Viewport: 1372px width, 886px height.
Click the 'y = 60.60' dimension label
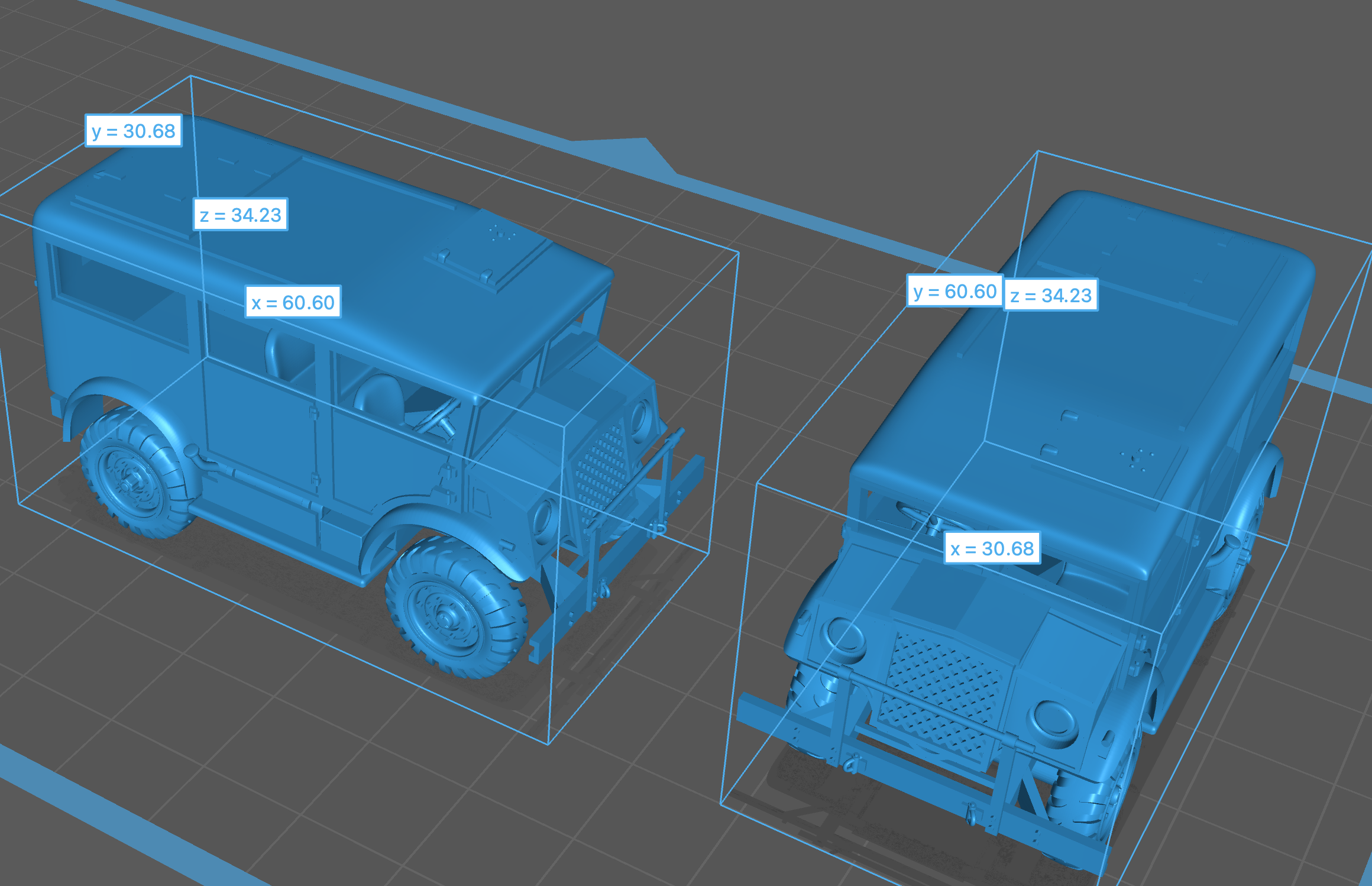pos(954,292)
